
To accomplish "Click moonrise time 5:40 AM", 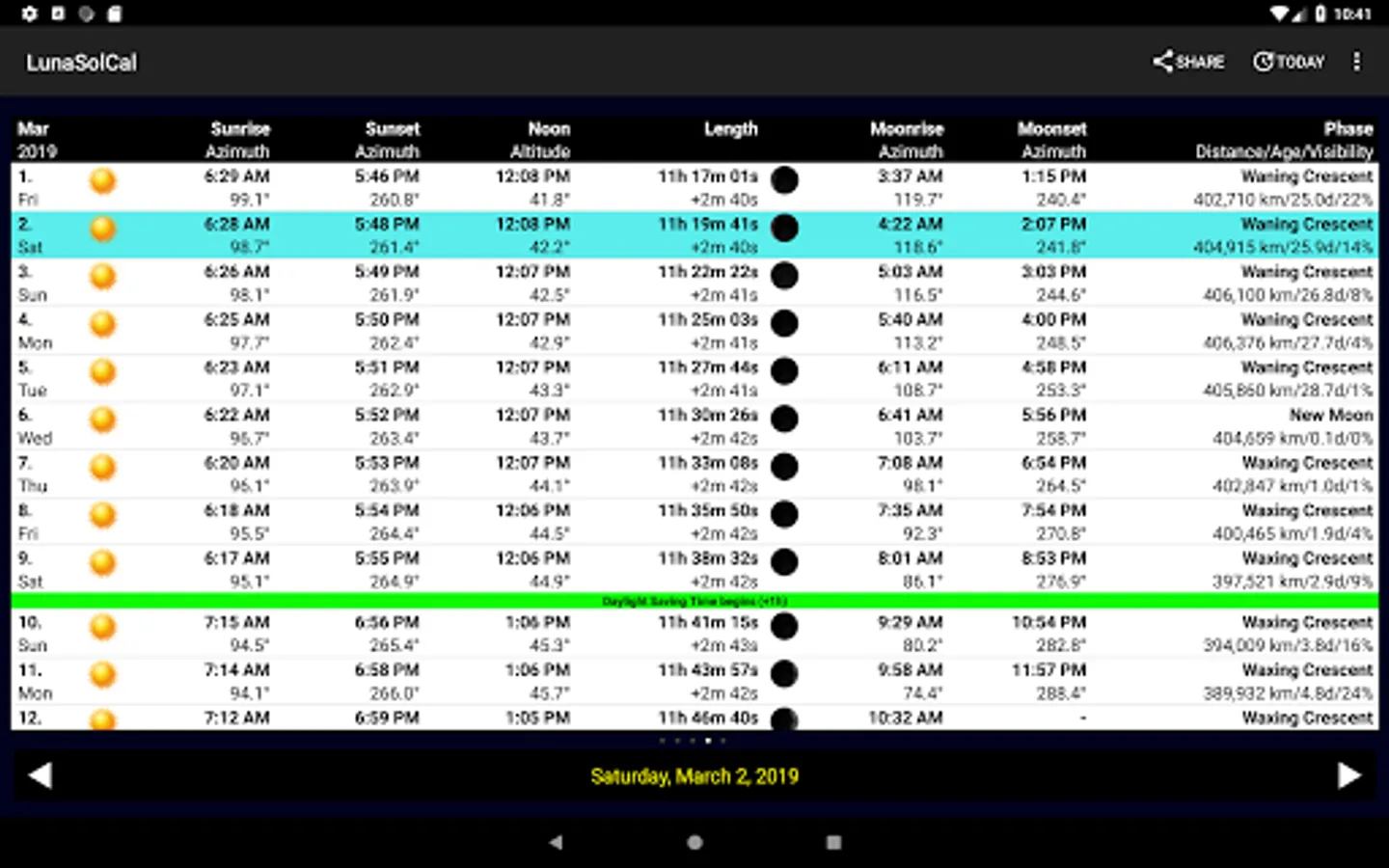I will (910, 319).
